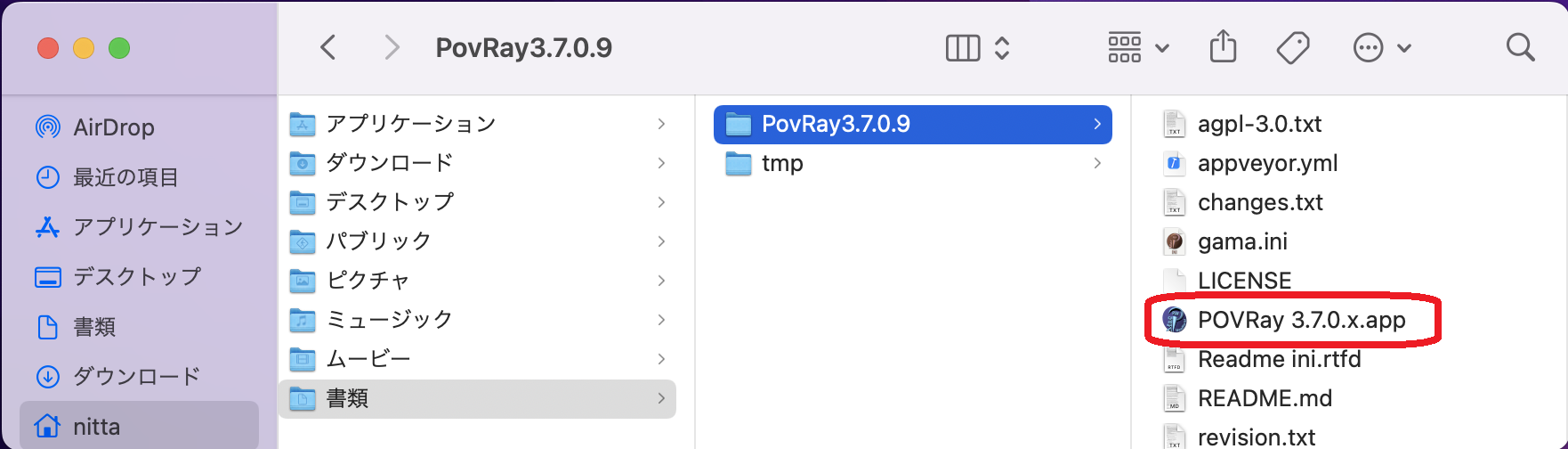Open the Share toolbar icon

1223,47
